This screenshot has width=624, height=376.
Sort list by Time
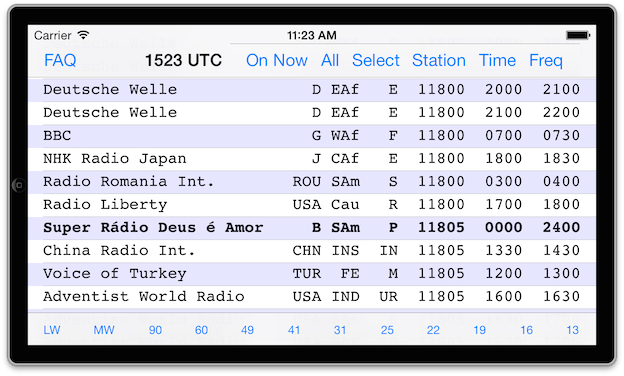[497, 60]
